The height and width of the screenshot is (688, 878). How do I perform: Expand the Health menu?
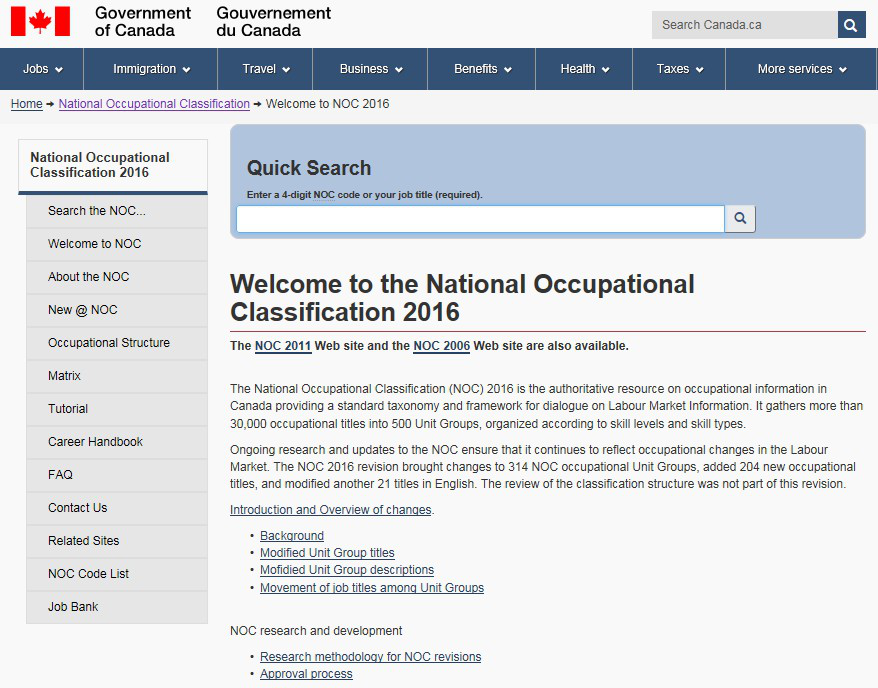tap(584, 69)
